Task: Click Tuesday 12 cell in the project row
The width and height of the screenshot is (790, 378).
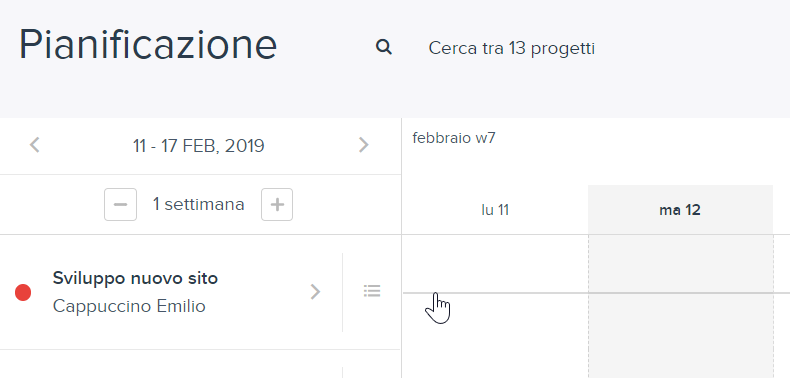Action: (681, 292)
